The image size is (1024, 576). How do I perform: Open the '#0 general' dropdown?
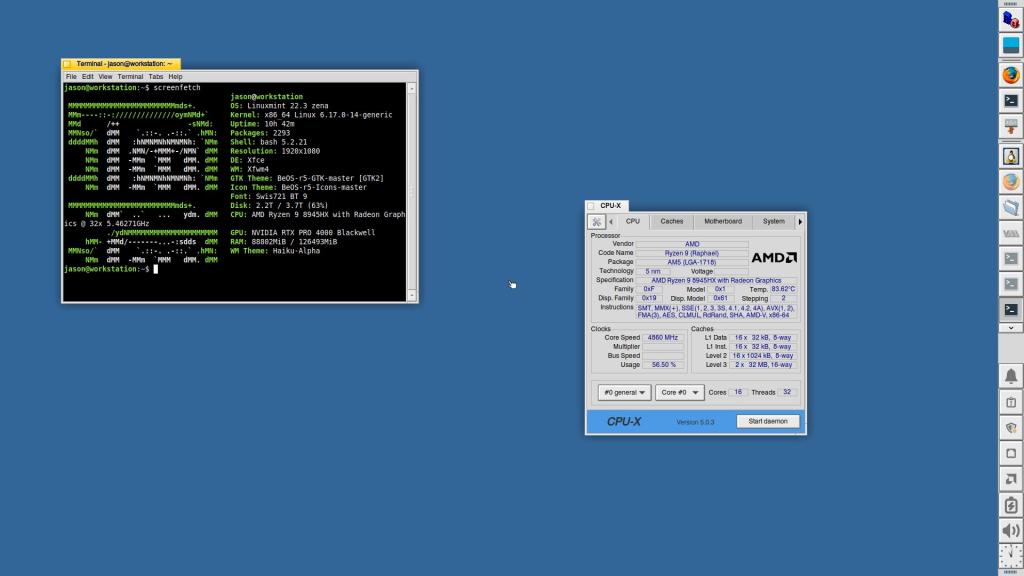coord(624,393)
